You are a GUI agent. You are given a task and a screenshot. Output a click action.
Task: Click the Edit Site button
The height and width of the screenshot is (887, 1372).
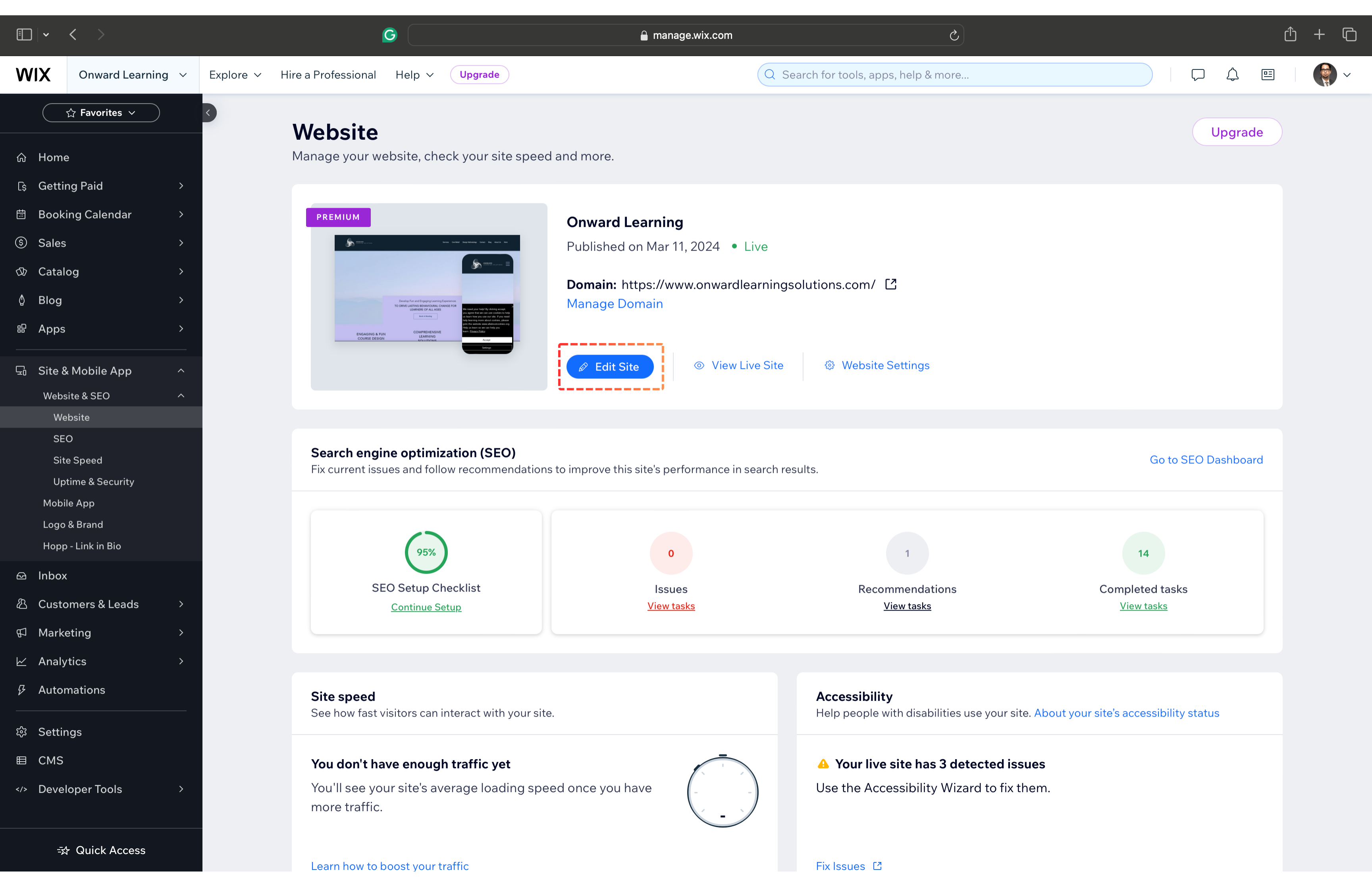pos(610,367)
